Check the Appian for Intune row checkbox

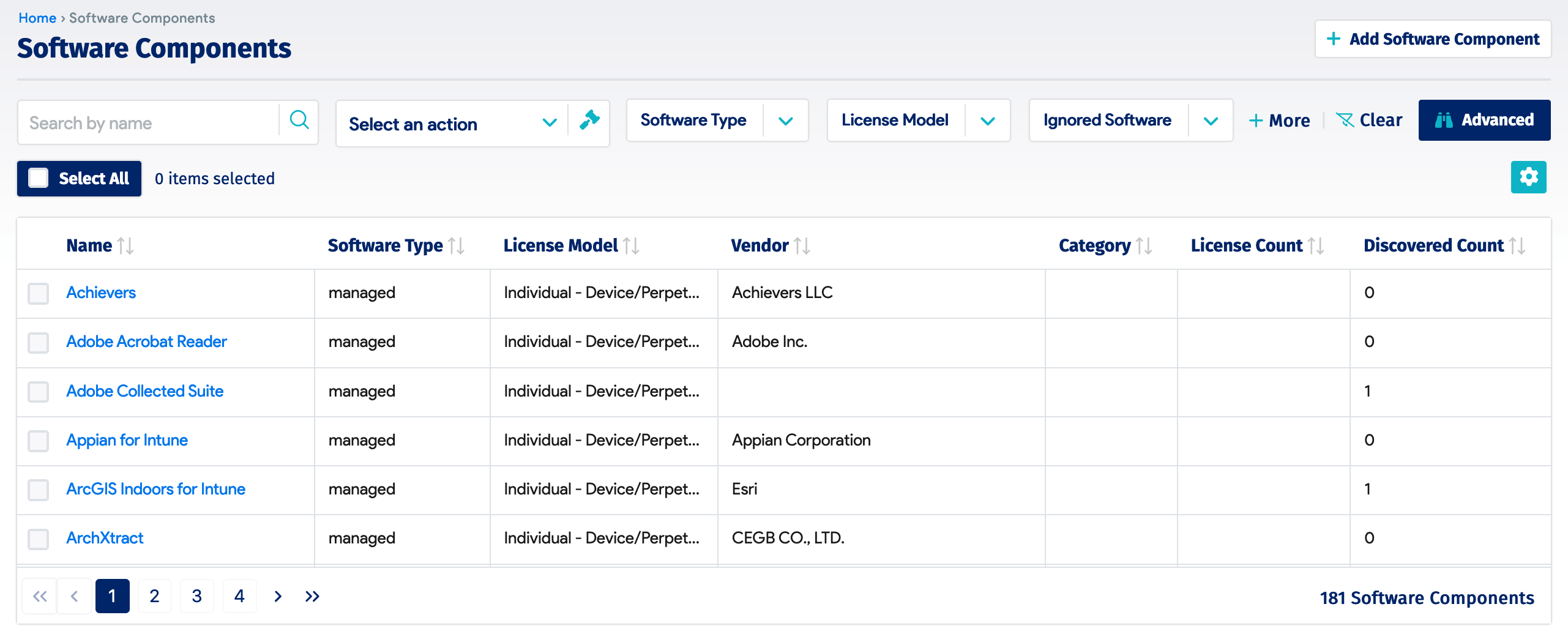pos(39,441)
